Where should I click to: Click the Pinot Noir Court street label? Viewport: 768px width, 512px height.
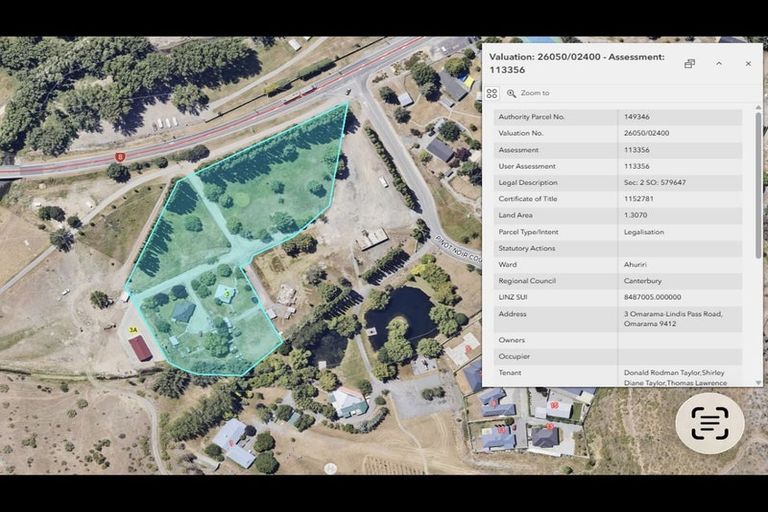point(458,250)
